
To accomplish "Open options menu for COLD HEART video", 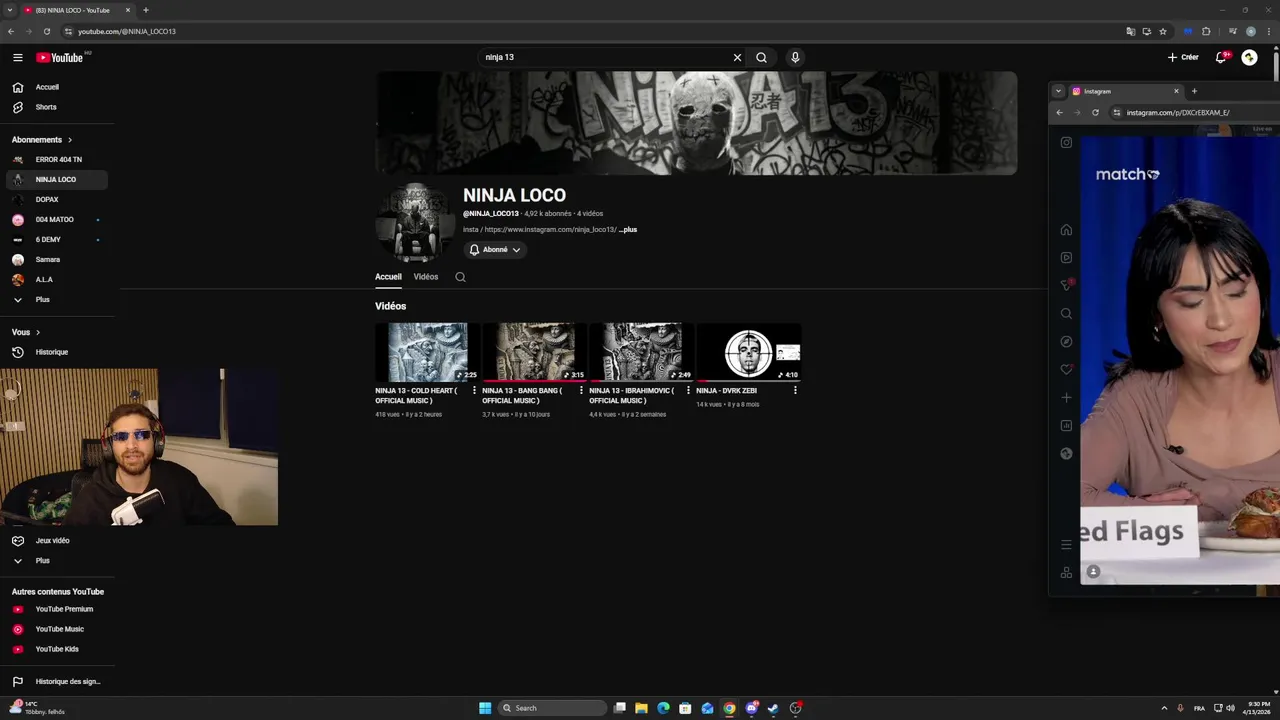I will [474, 391].
